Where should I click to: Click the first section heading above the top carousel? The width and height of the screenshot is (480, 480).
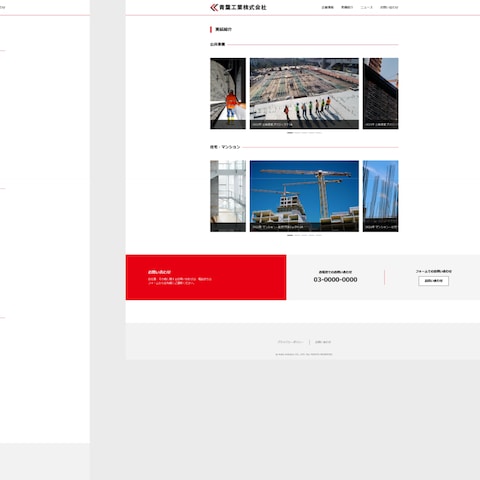(217, 44)
